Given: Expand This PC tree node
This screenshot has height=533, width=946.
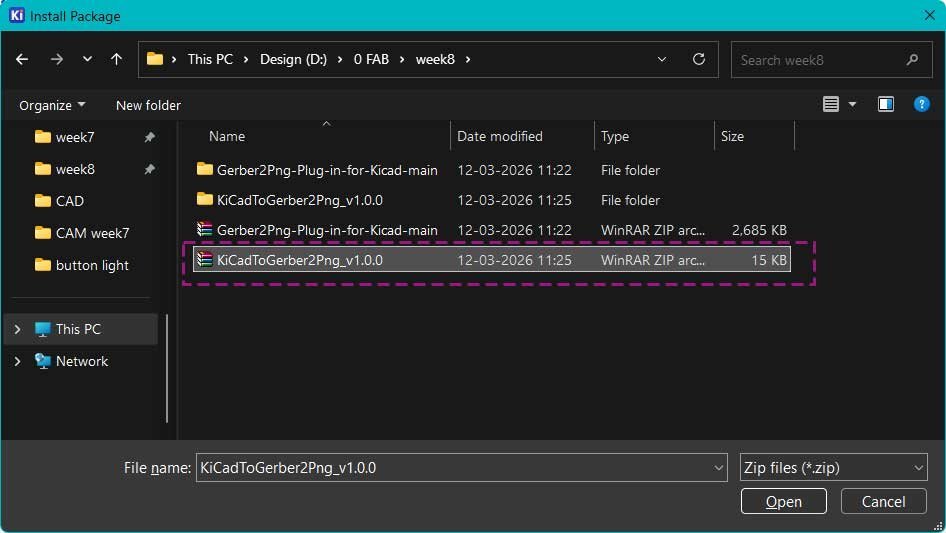Looking at the screenshot, I should pos(17,329).
